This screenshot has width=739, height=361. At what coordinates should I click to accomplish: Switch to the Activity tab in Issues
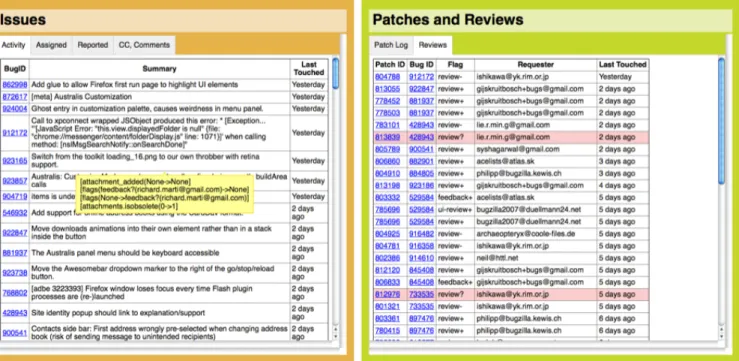coord(13,45)
